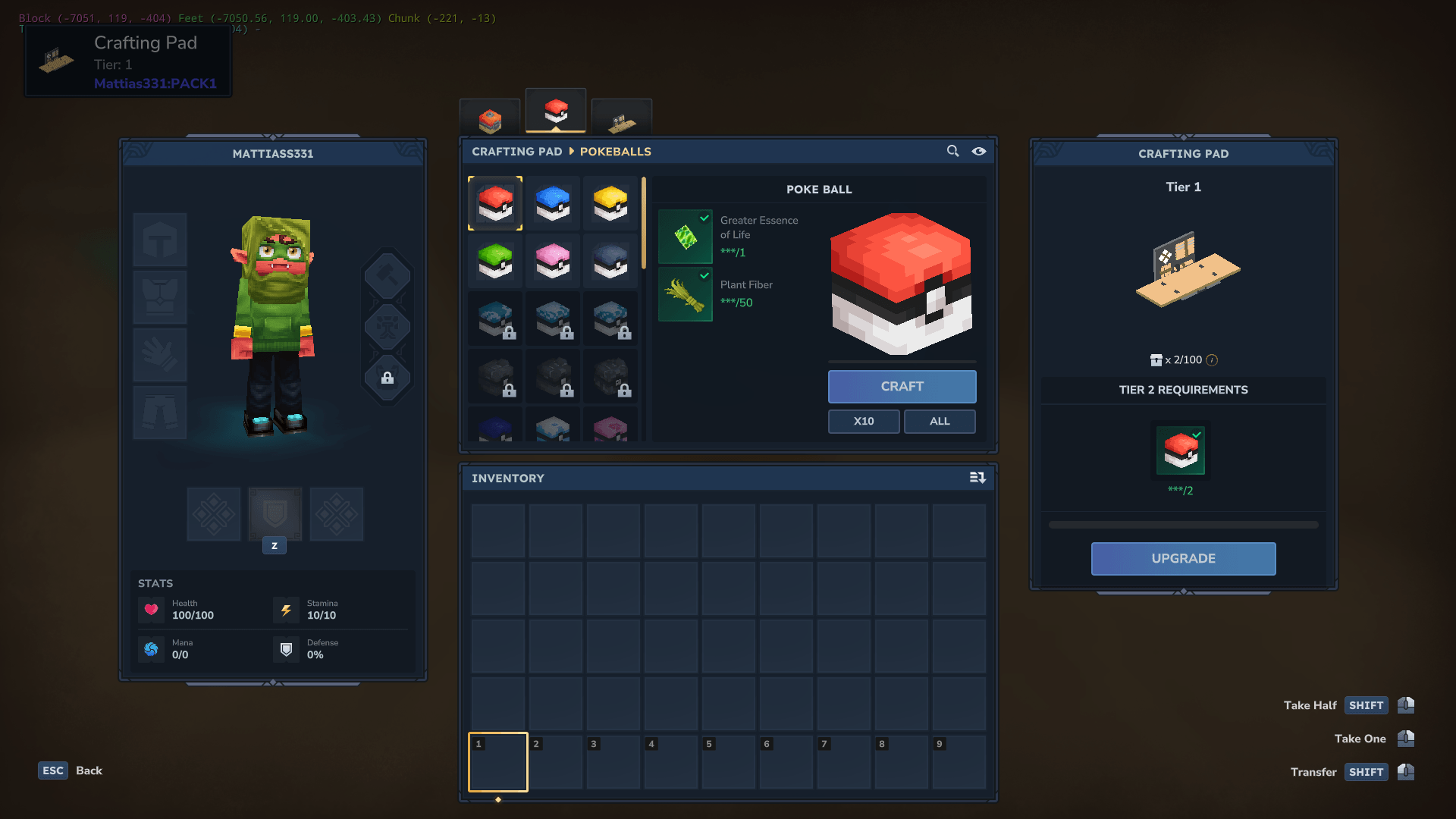Click the helmet equipment slot
Viewport: 1456px width, 819px height.
tap(160, 240)
